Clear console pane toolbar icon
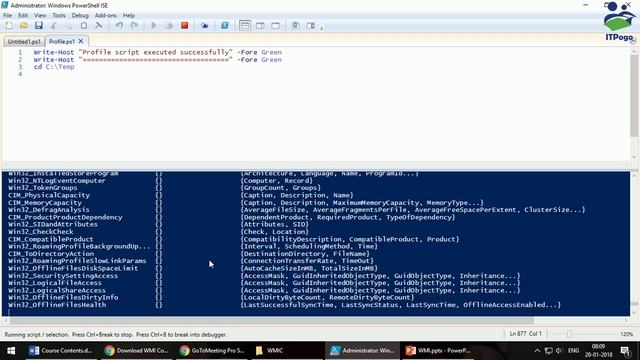 pyautogui.click(x=99, y=26)
